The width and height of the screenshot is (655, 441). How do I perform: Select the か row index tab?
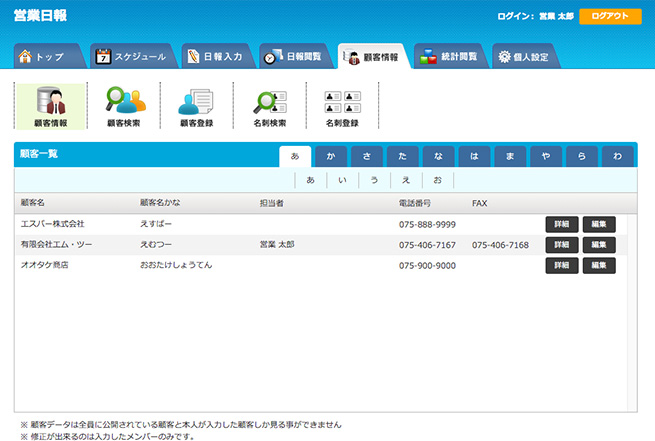331,156
